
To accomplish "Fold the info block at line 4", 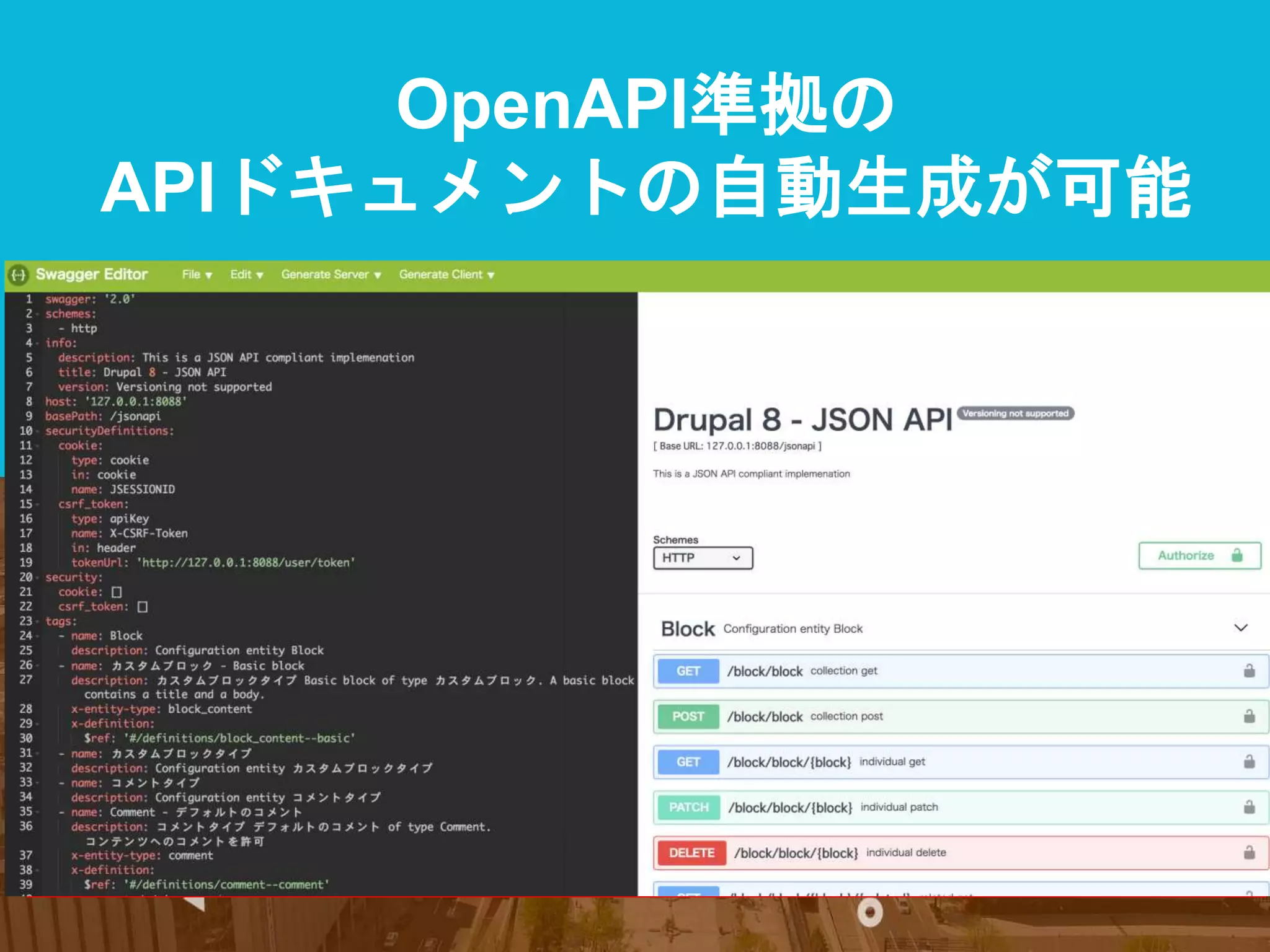I will (x=37, y=343).
